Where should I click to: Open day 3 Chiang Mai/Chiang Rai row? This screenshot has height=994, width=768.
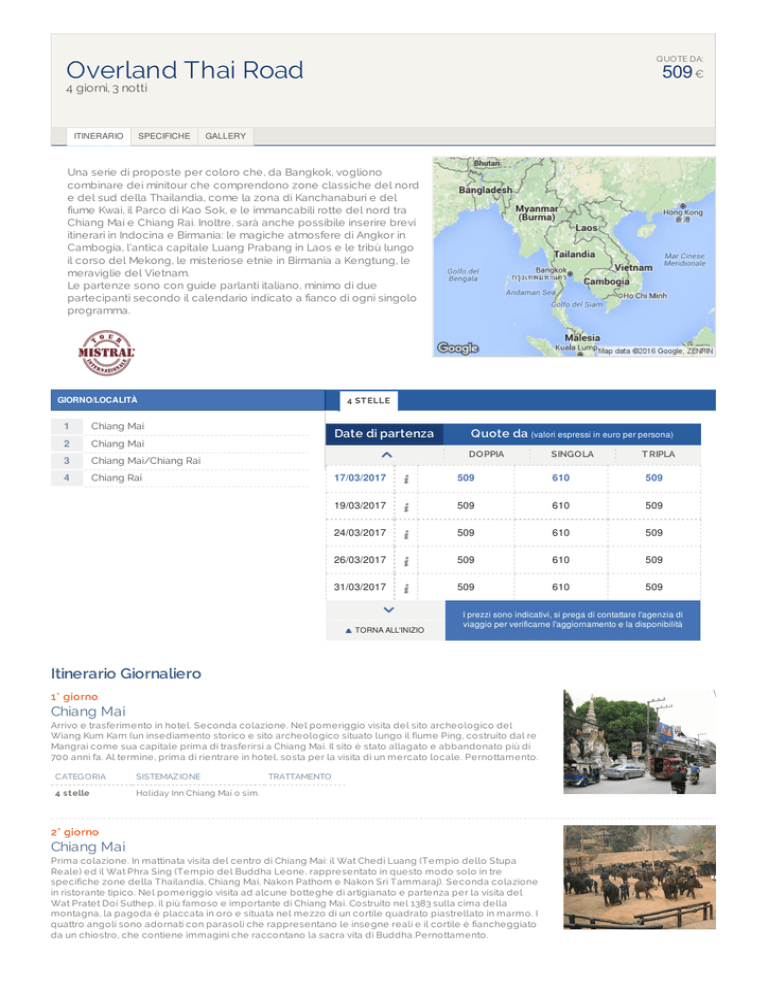pos(179,461)
